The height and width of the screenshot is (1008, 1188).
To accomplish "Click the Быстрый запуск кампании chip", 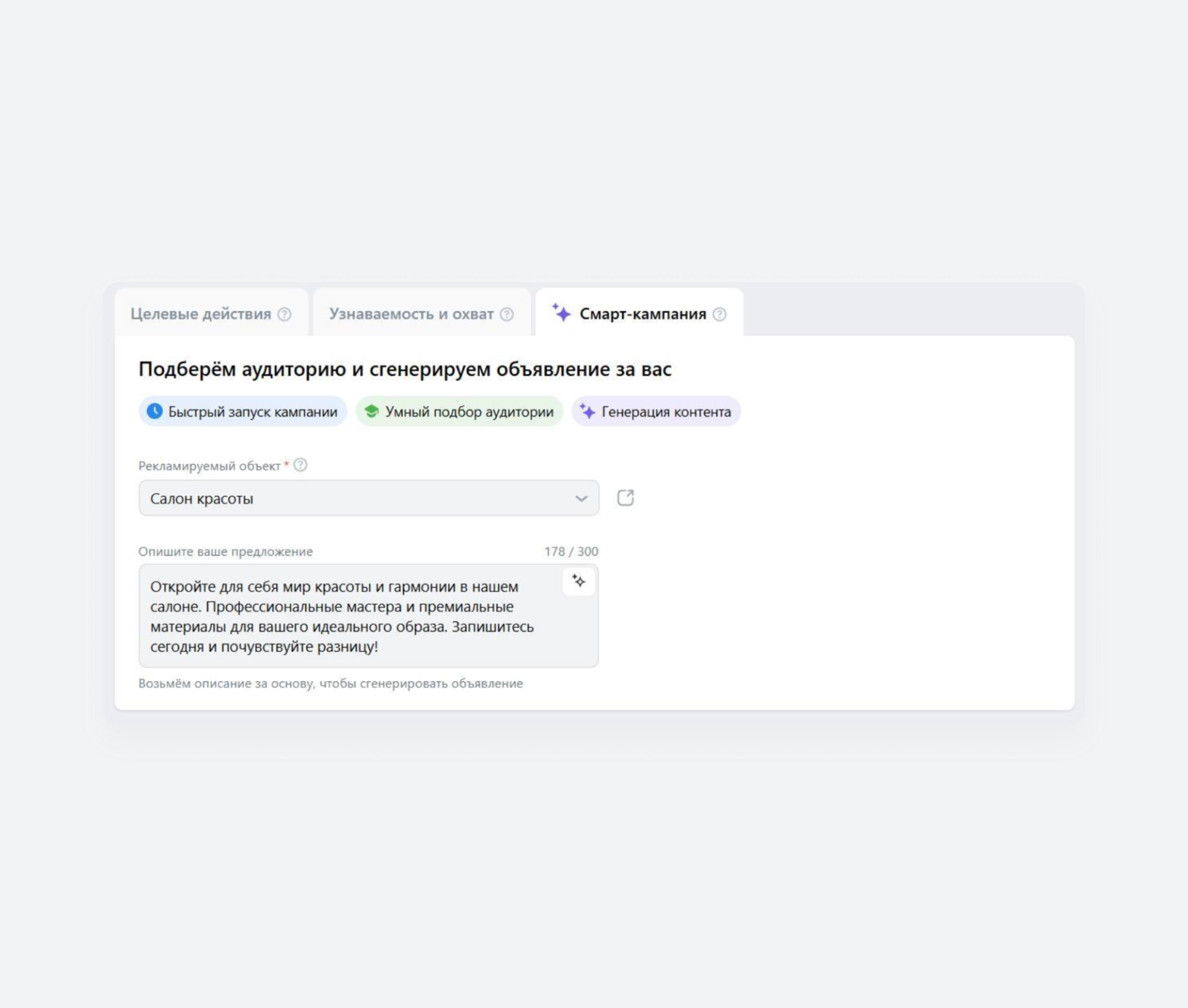I will click(243, 411).
